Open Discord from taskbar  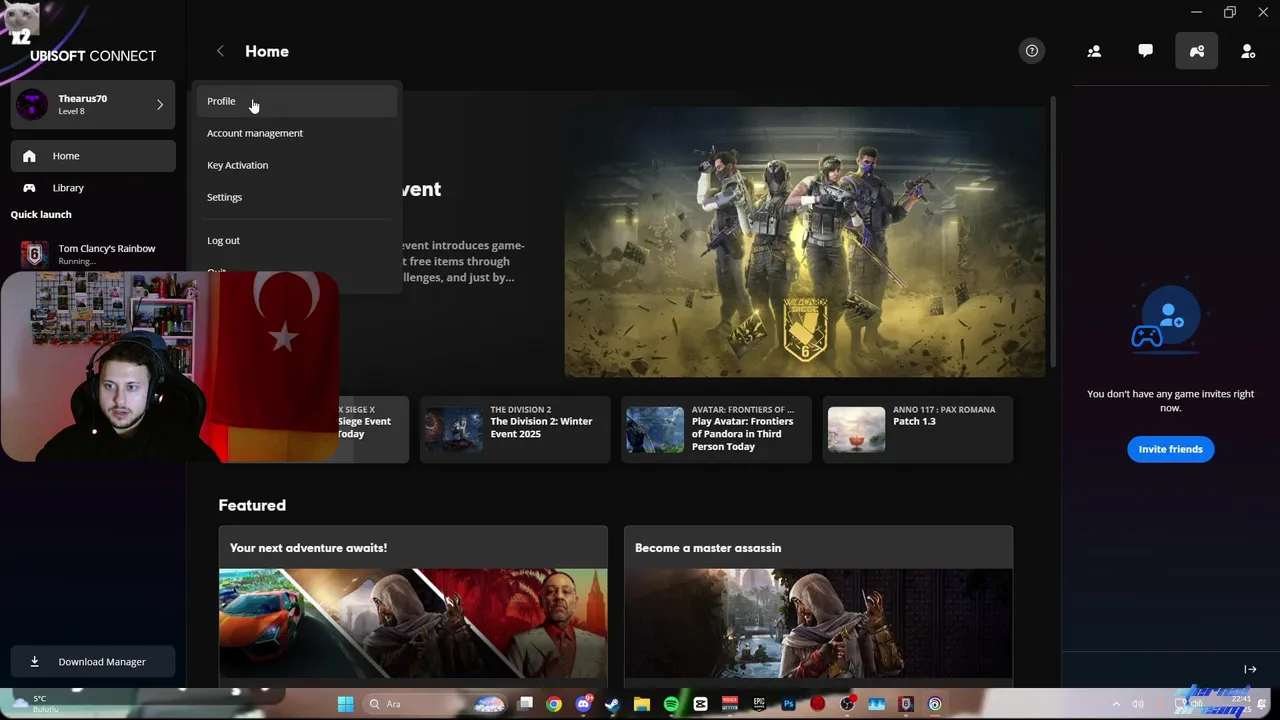583,704
